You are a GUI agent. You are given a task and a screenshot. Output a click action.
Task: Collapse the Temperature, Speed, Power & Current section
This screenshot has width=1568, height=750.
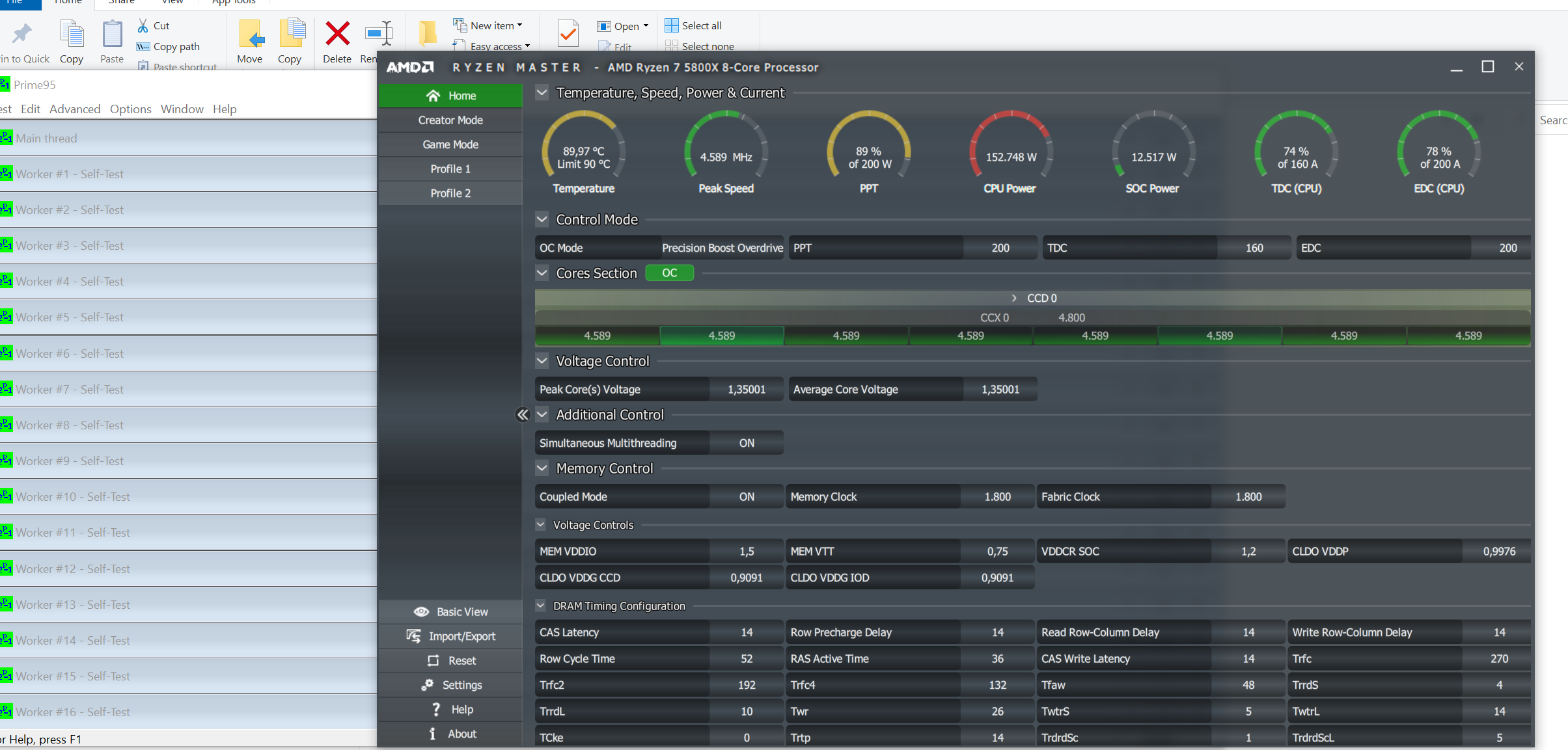(x=542, y=92)
